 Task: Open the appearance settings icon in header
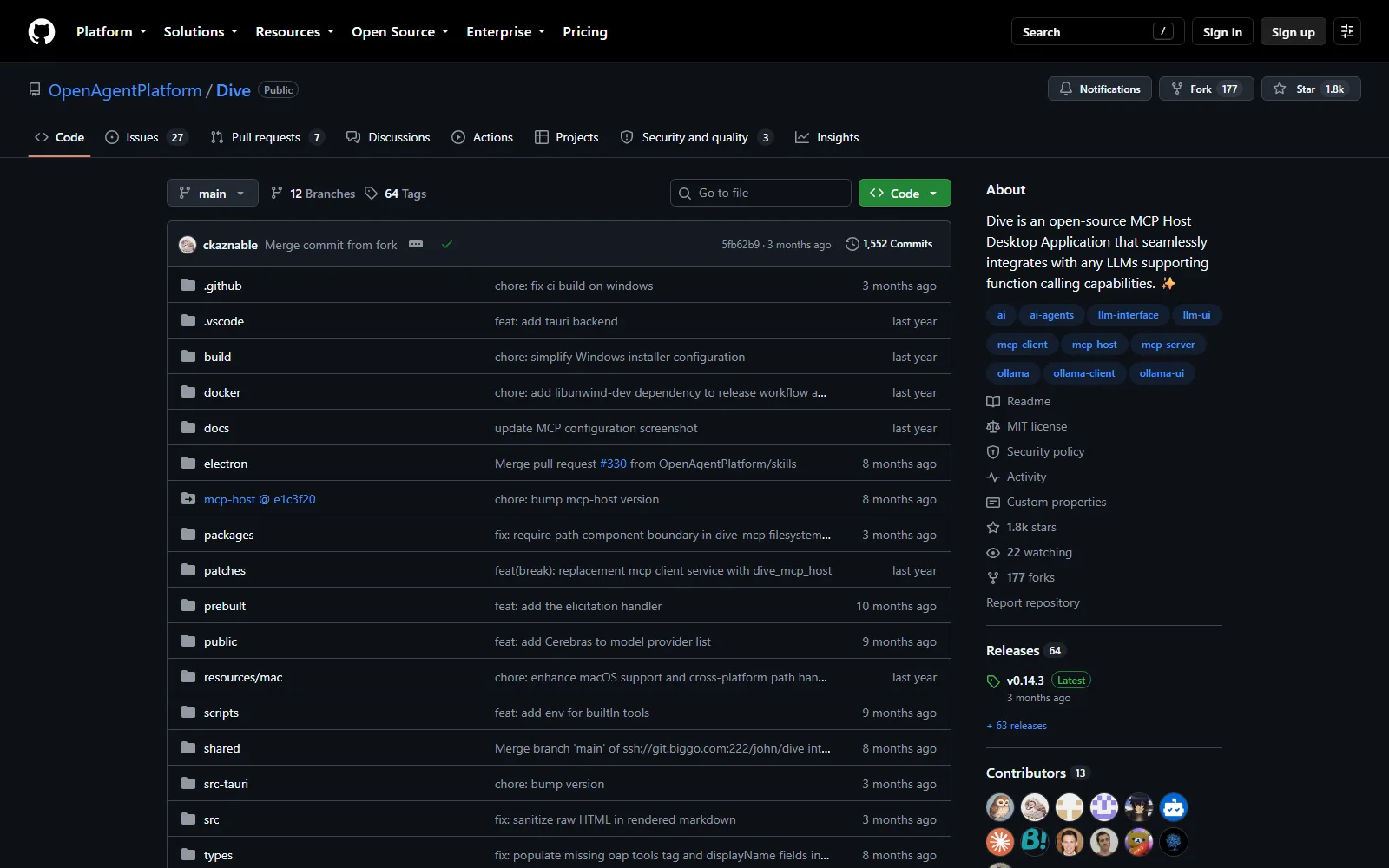(1346, 31)
